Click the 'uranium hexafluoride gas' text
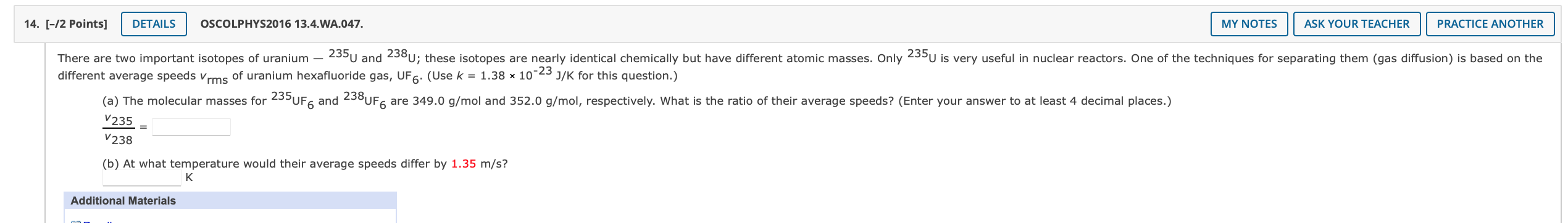 [x=320, y=76]
